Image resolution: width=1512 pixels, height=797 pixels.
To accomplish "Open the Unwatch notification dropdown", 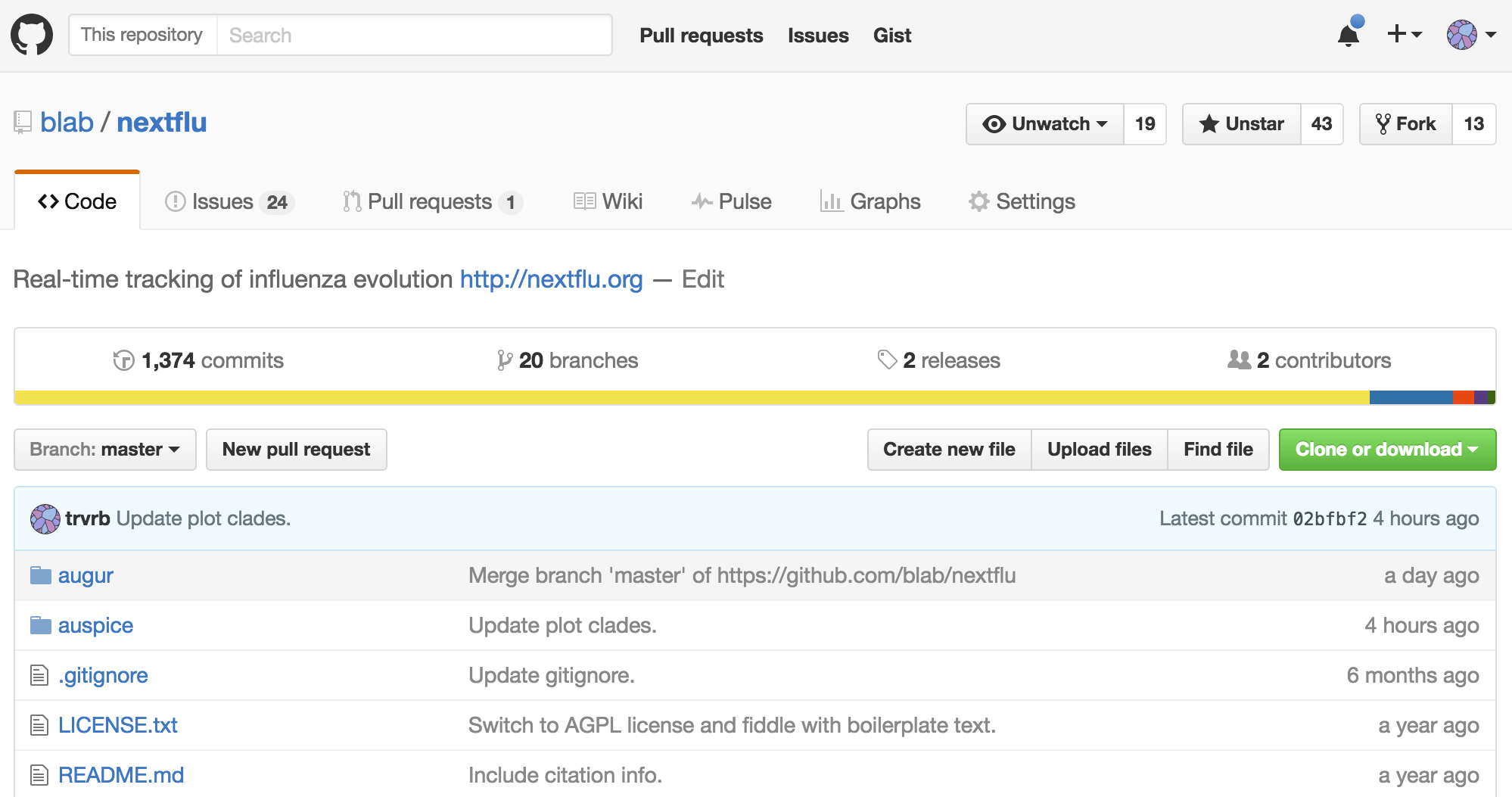I will click(1045, 124).
